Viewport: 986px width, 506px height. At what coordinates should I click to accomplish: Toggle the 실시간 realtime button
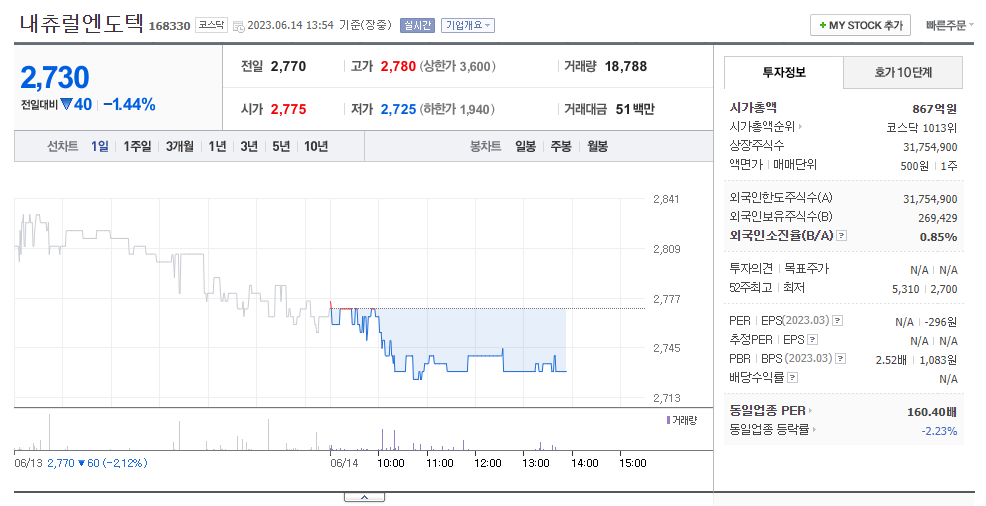[x=417, y=25]
